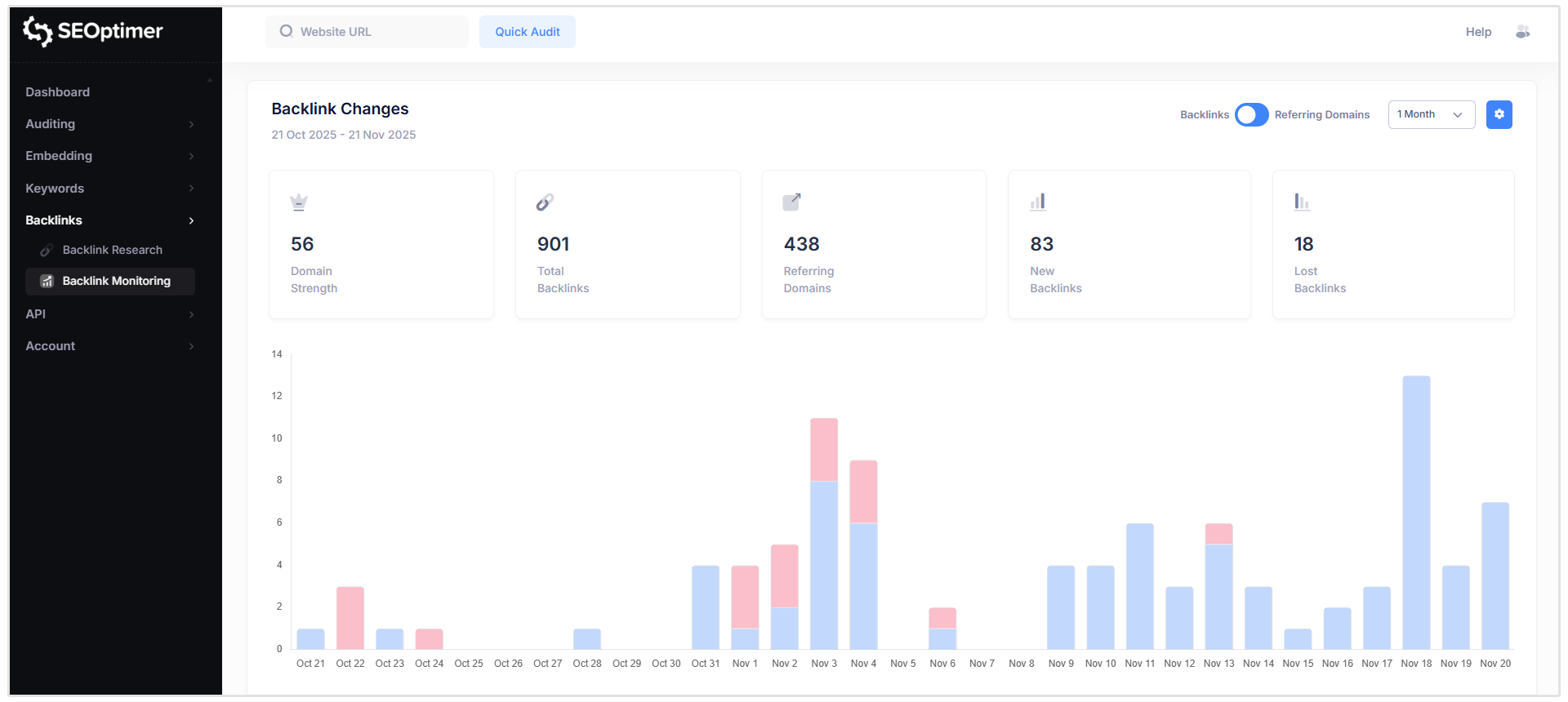Screen dimensions: 1568x702
Task: Go to the Dashboard
Action: tap(58, 92)
